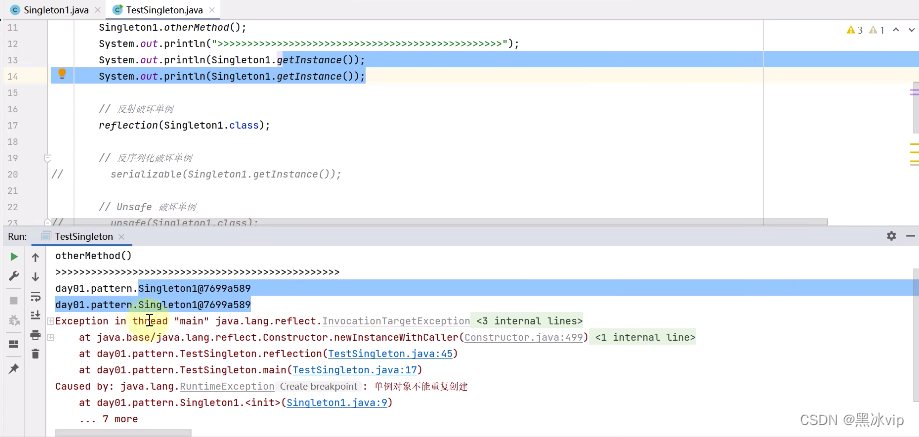919x437 pixels.
Task: Click the RuntimeException class name link
Action: [x=227, y=387]
